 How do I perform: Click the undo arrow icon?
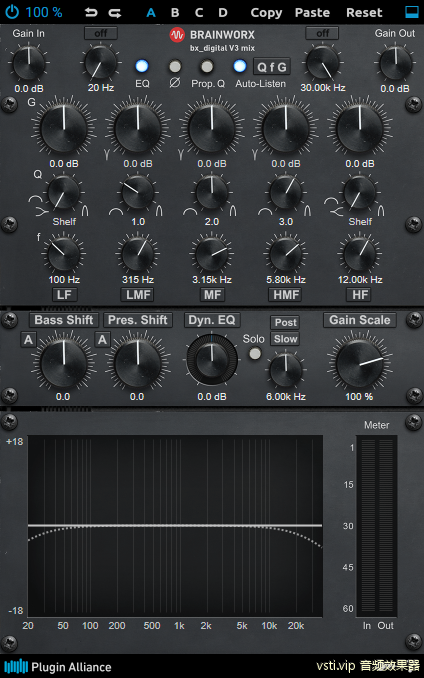(x=91, y=13)
